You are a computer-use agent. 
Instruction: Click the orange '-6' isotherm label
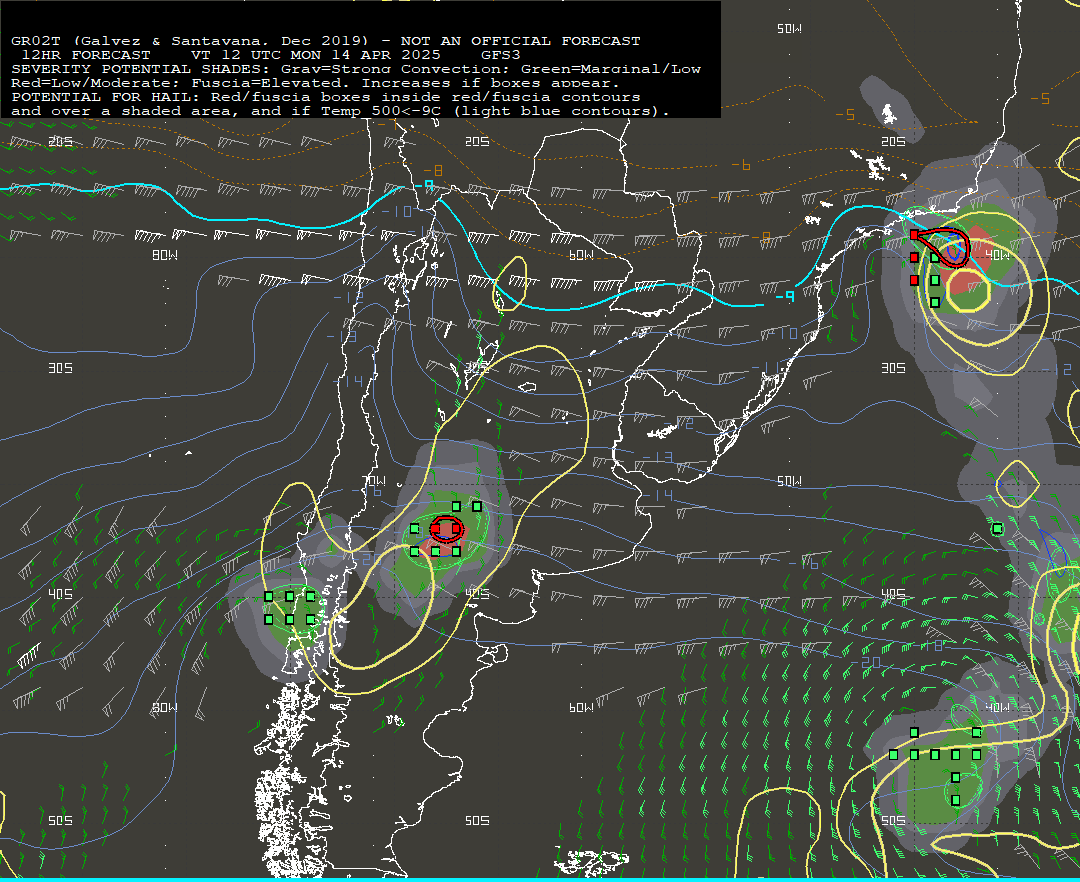(x=740, y=165)
